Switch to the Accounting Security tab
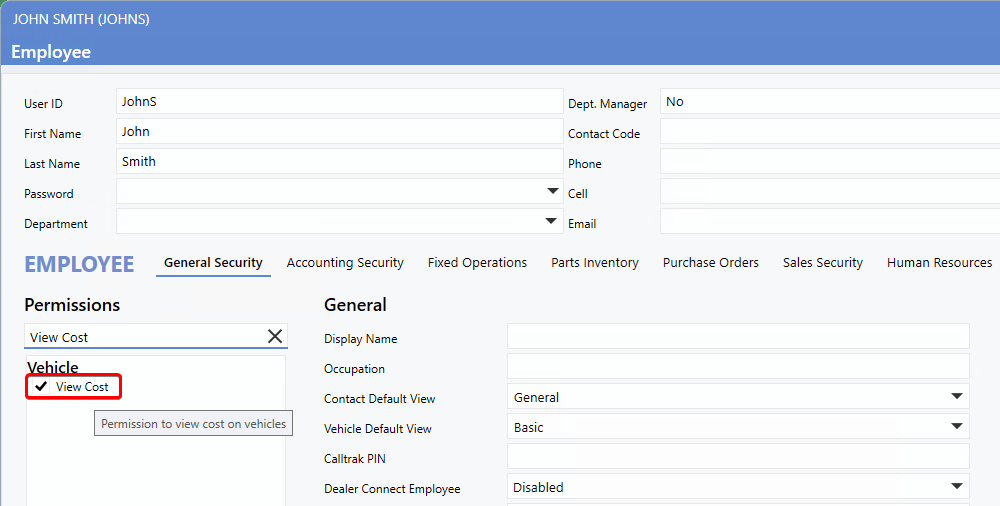 (345, 263)
